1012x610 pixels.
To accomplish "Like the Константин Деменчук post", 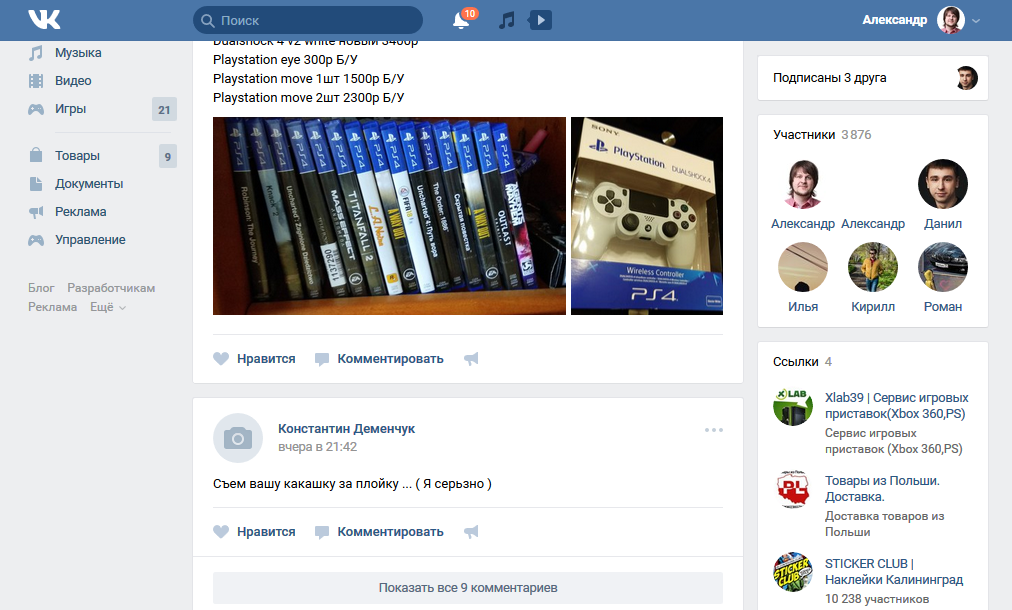I will click(255, 532).
